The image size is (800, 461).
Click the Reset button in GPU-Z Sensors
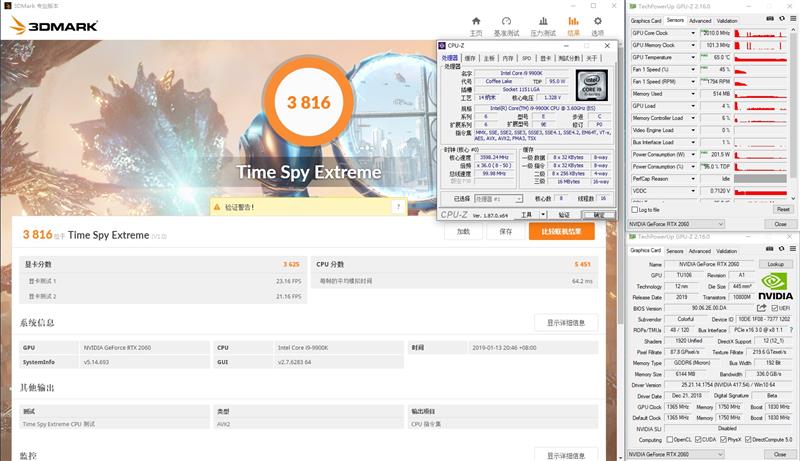(x=781, y=209)
